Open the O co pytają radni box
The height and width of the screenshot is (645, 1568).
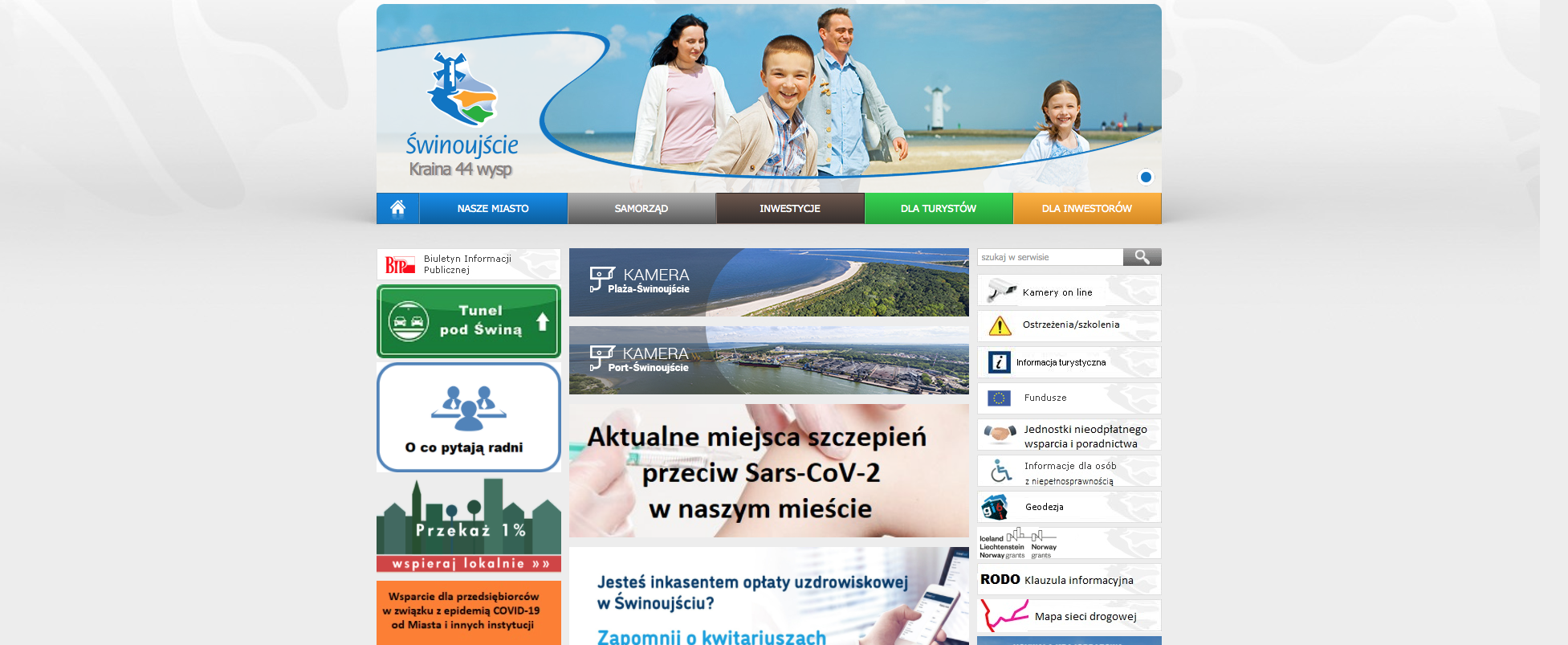click(469, 417)
